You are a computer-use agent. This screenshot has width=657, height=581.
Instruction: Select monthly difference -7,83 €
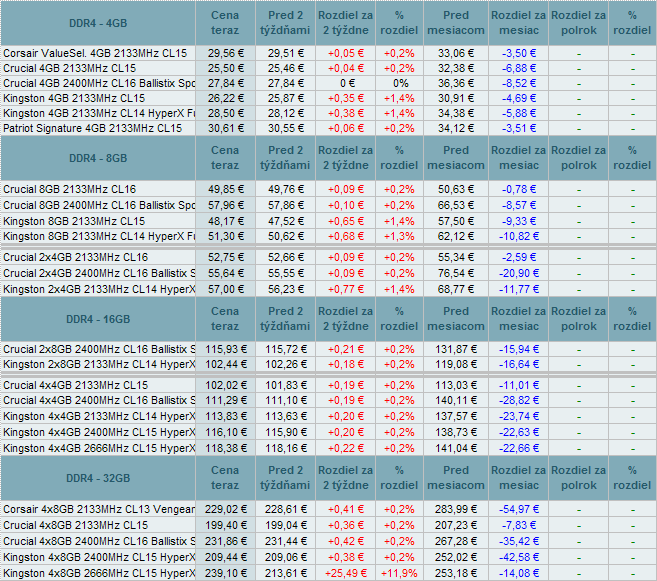pos(519,525)
